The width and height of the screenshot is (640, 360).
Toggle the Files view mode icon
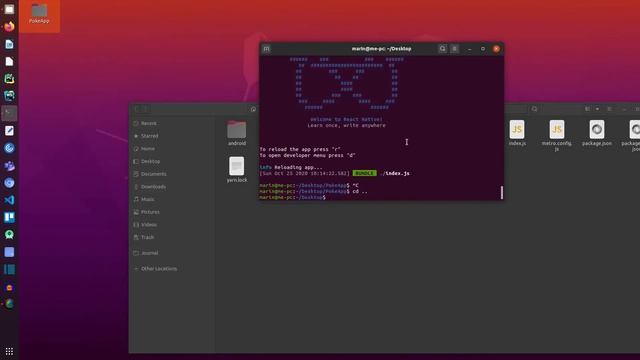click(x=587, y=109)
